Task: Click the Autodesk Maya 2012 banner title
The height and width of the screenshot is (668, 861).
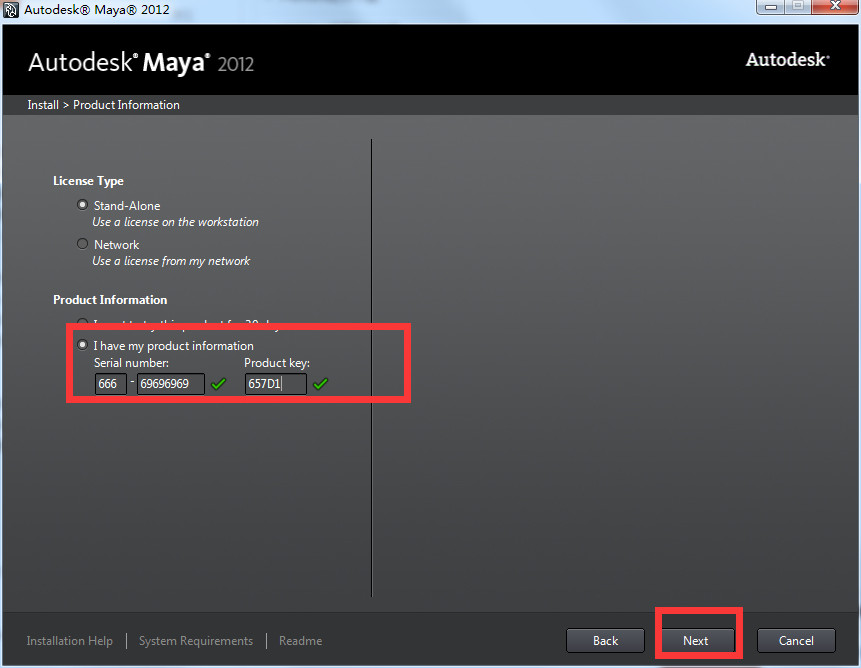Action: 141,63
